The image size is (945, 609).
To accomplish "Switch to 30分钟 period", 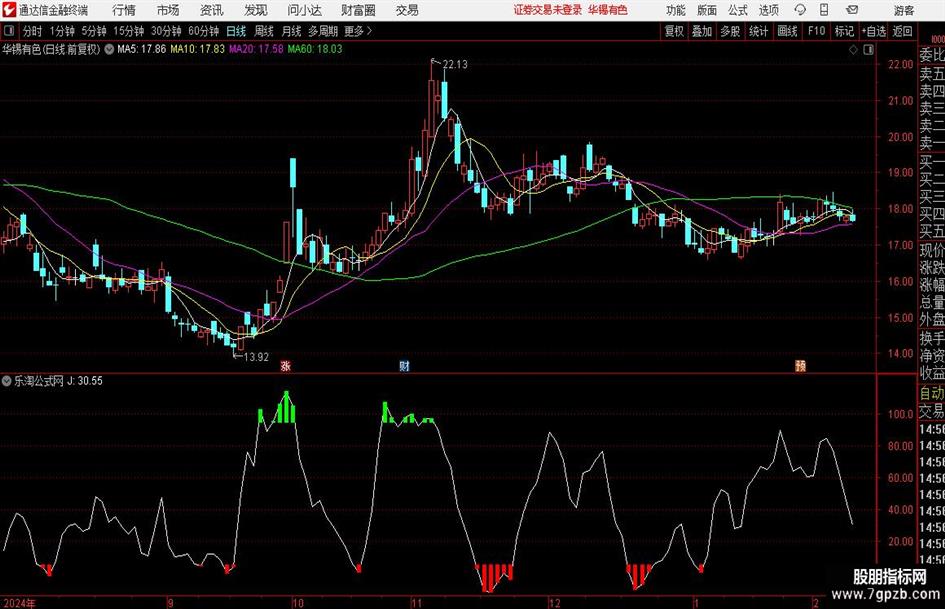I will click(166, 31).
